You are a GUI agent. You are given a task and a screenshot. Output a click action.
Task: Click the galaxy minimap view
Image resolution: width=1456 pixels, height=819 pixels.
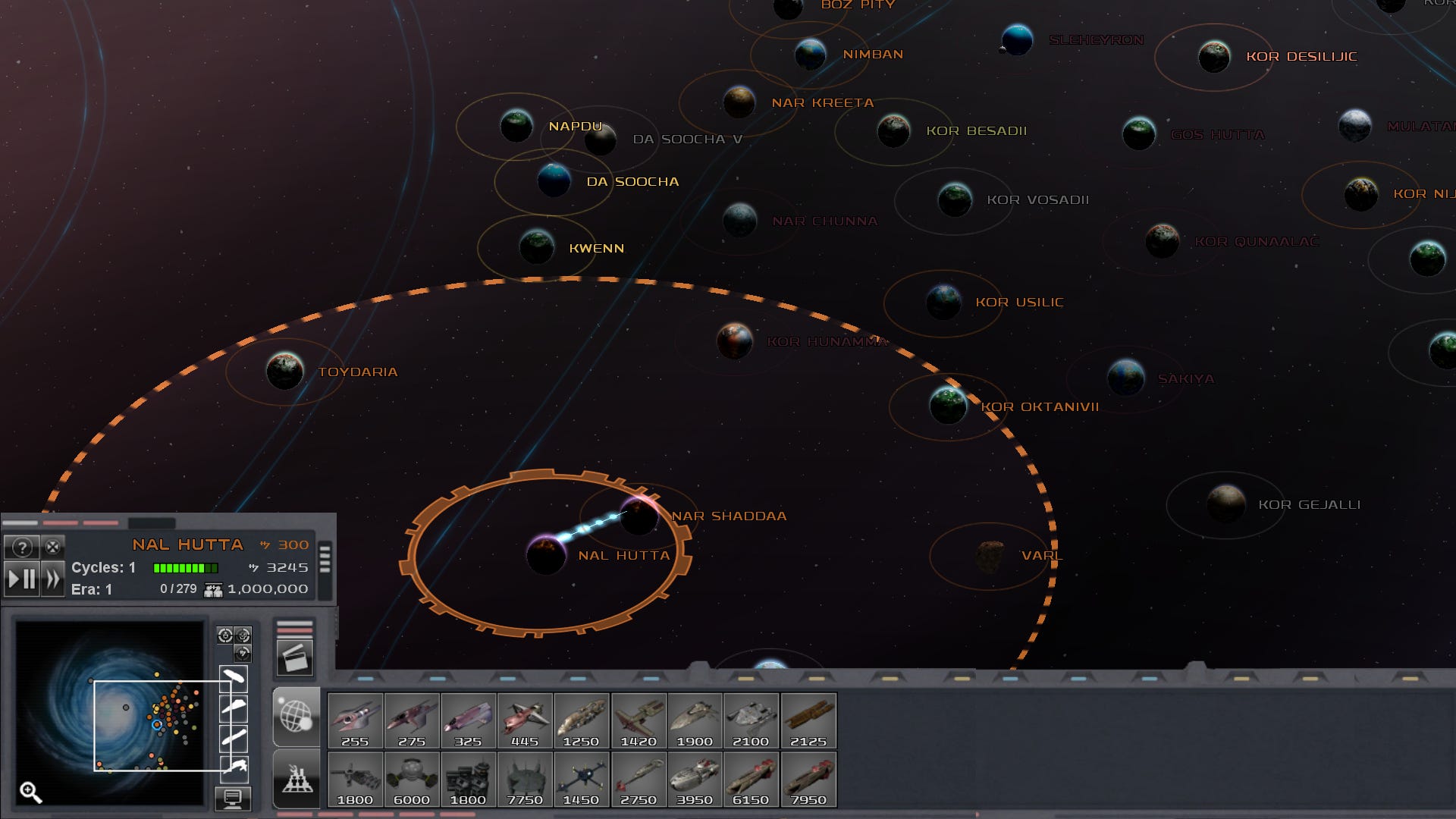point(110,713)
